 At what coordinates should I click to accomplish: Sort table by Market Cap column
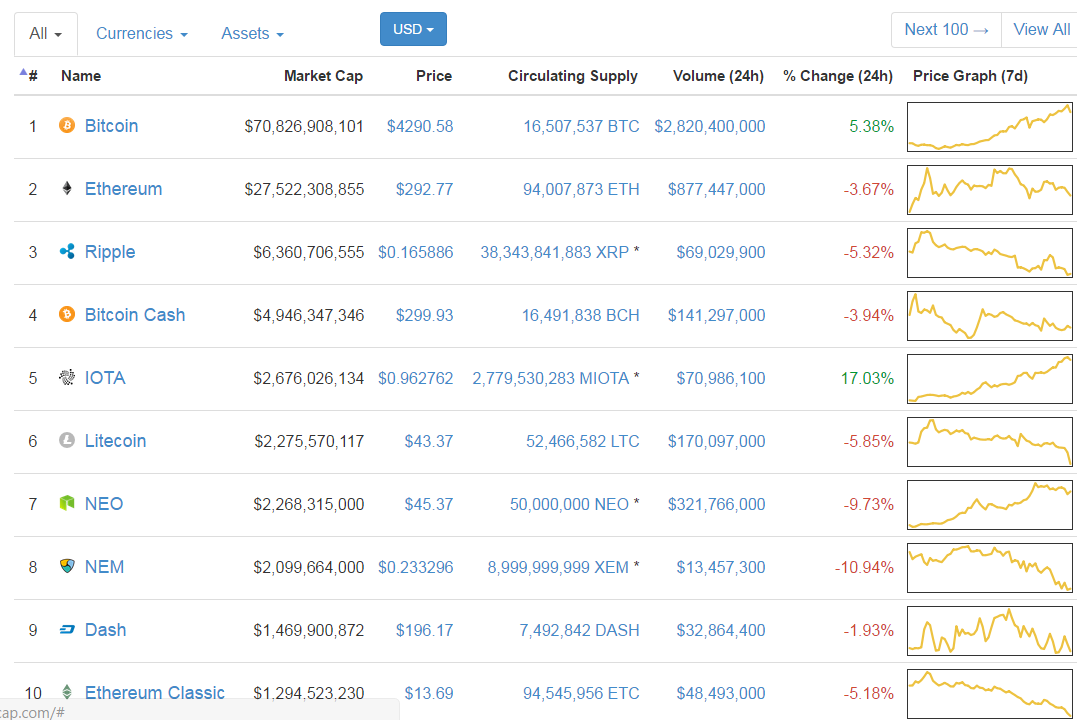pos(323,76)
